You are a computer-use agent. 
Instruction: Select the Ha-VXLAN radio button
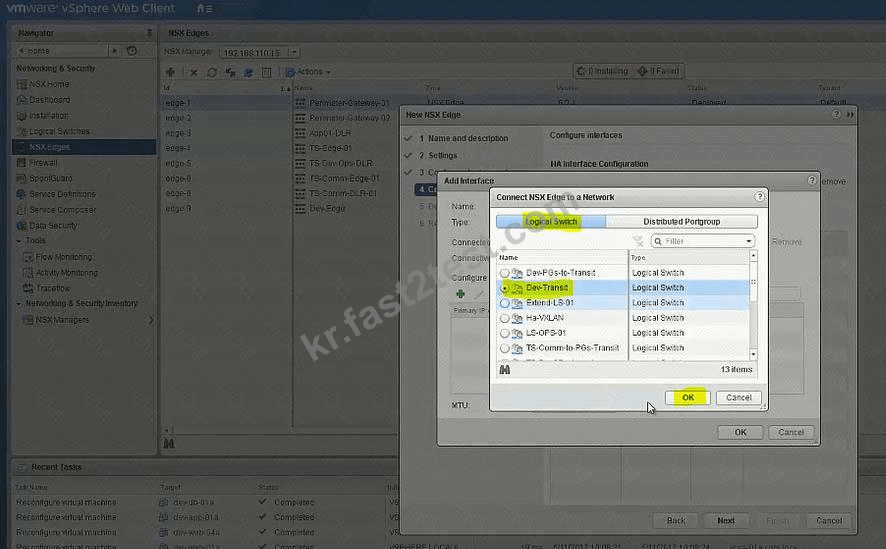[505, 319]
